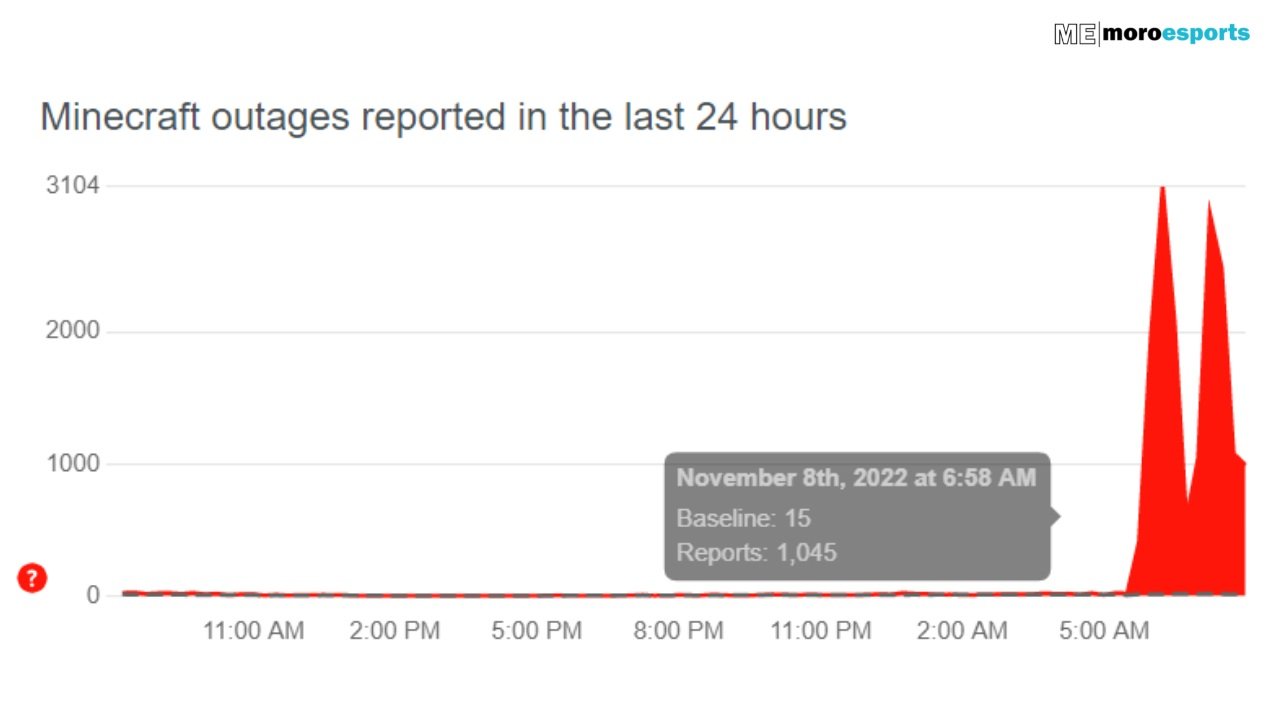Click the chart title about Minecraft outages
This screenshot has height=720, width=1280.
pos(443,117)
